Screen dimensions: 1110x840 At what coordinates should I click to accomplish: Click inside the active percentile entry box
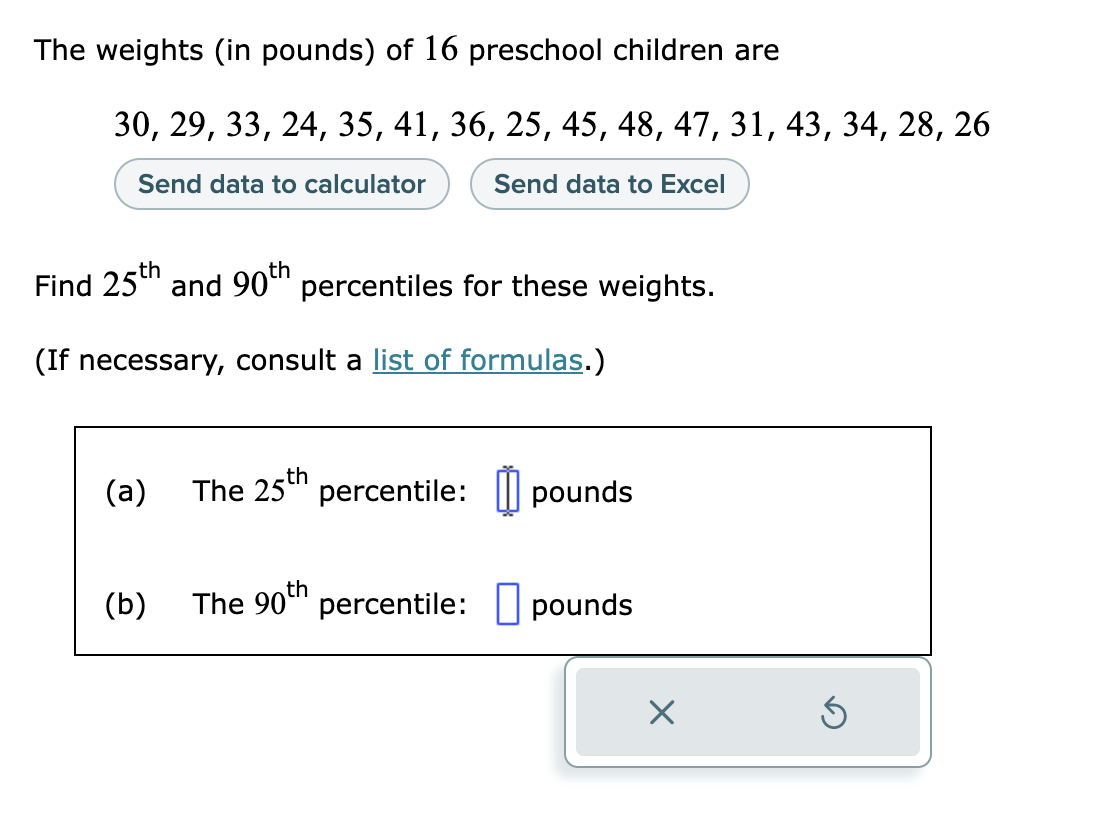point(508,491)
